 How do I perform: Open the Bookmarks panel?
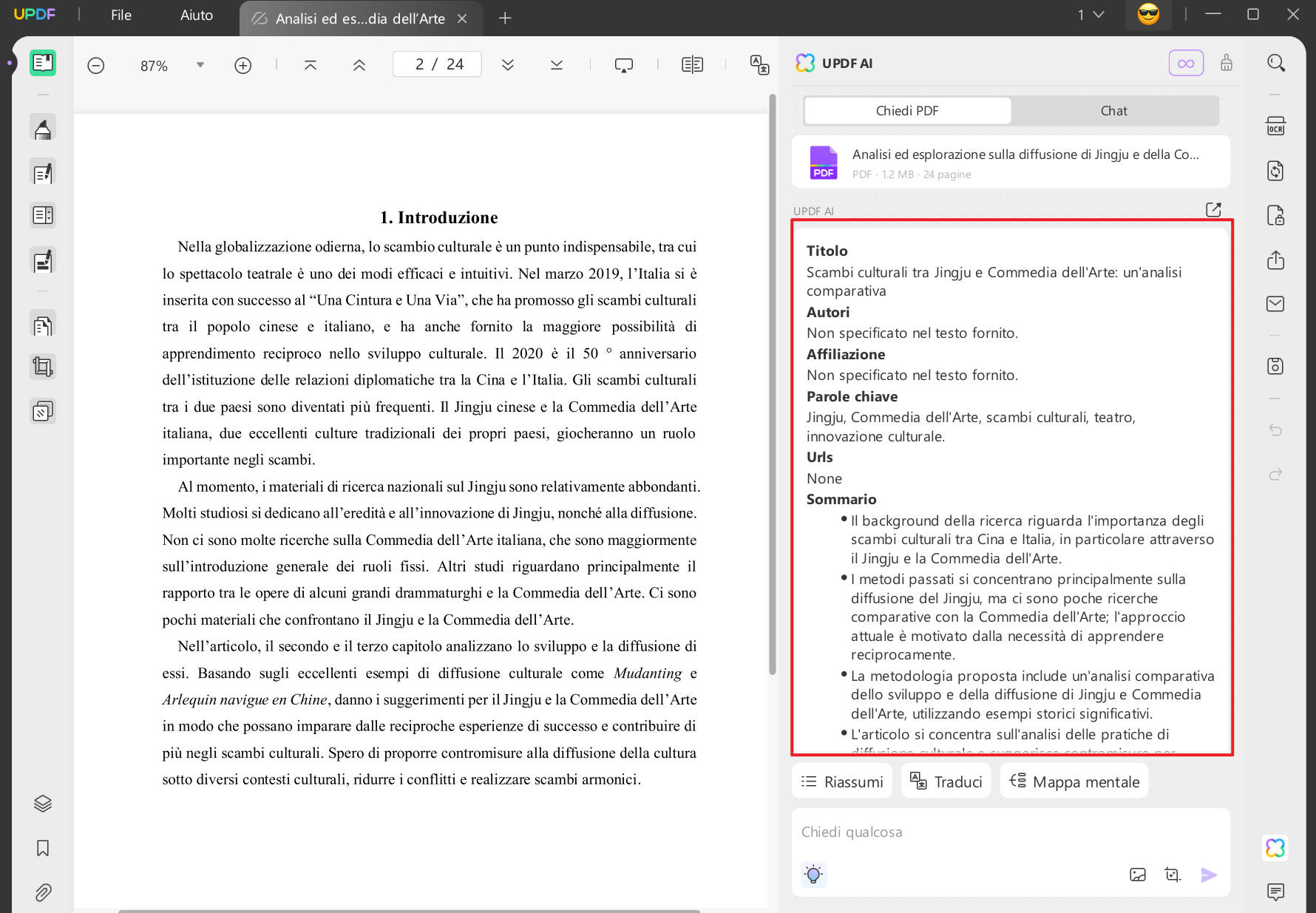(x=43, y=848)
